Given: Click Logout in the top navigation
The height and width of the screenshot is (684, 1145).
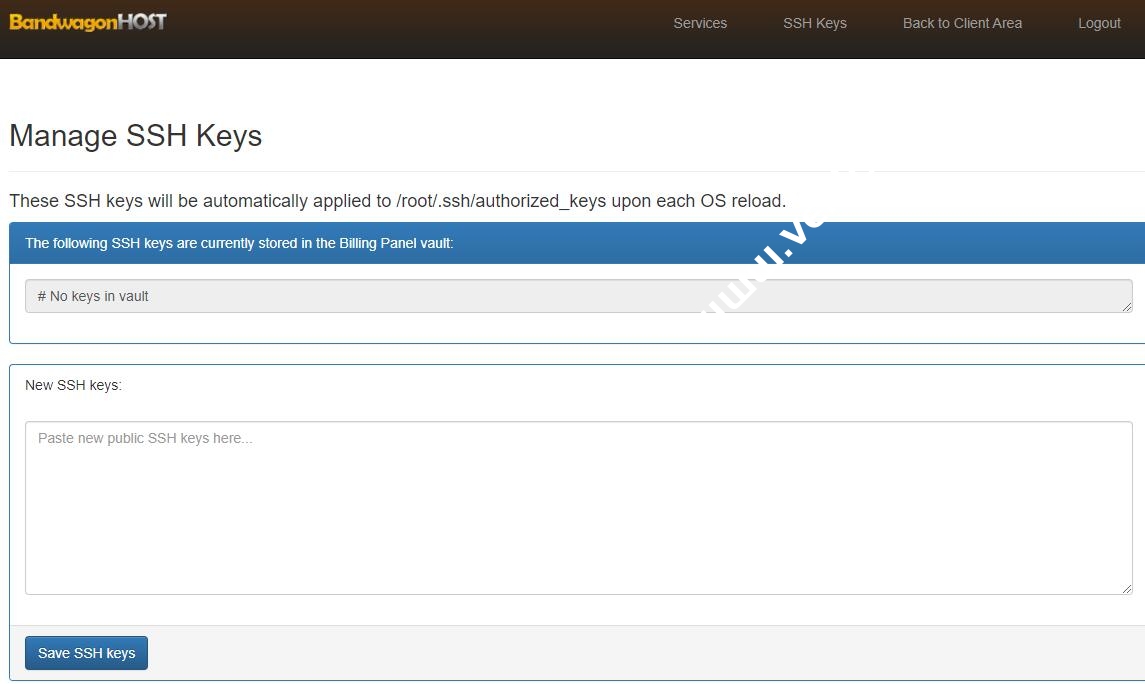Looking at the screenshot, I should (1099, 23).
